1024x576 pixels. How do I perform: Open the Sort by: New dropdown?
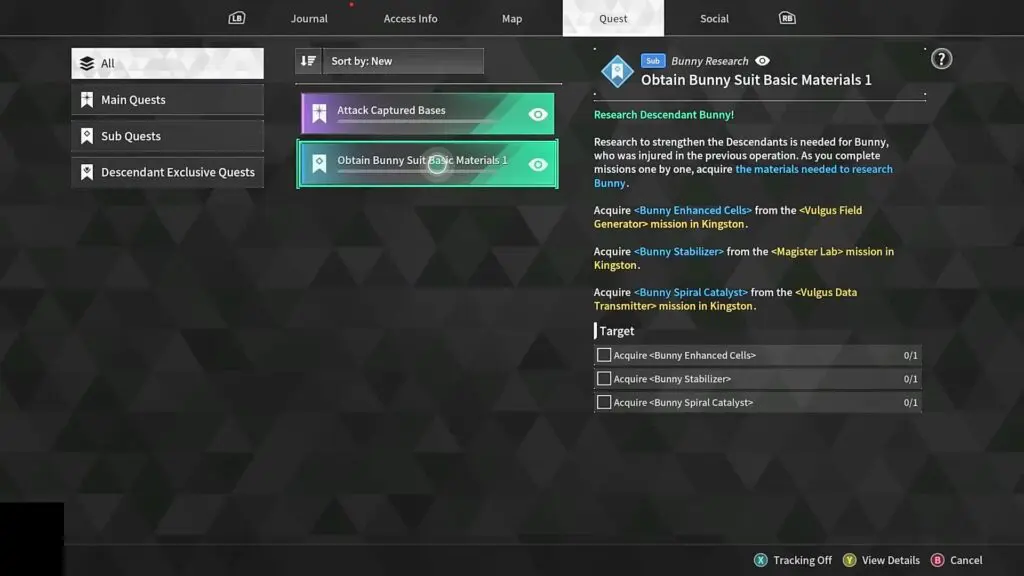click(403, 61)
